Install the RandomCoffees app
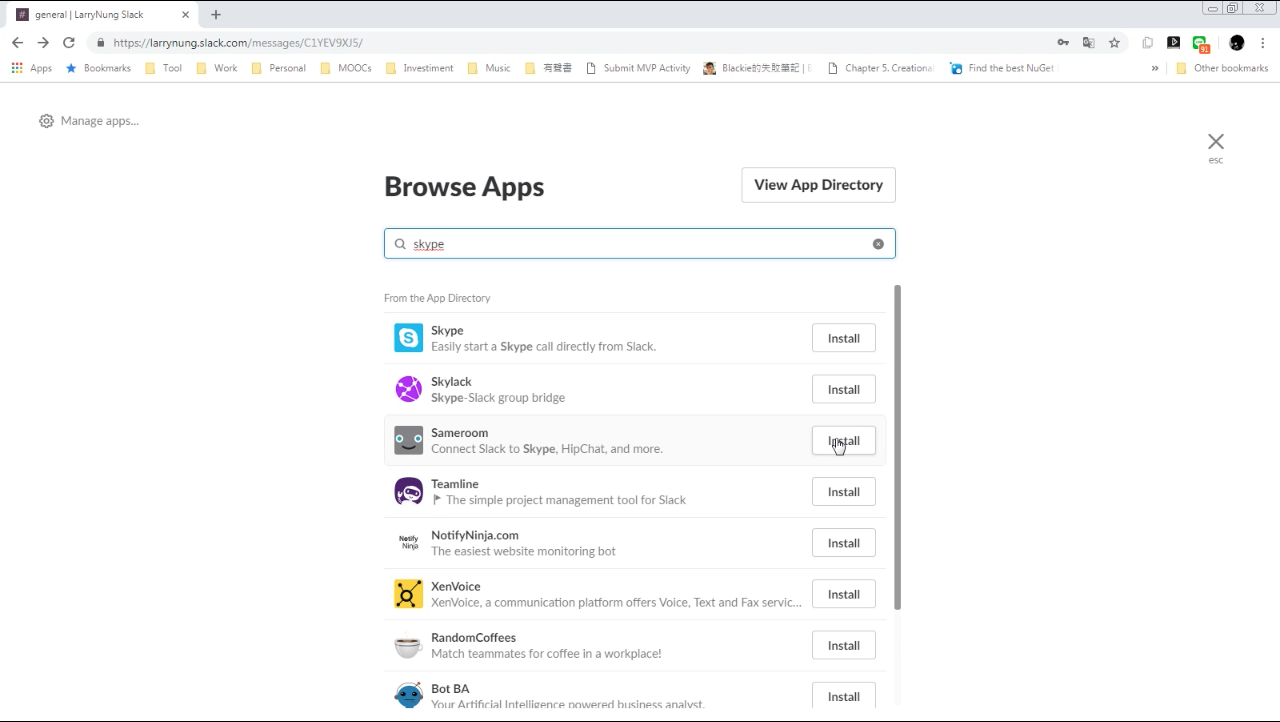Viewport: 1280px width, 722px height. point(843,645)
